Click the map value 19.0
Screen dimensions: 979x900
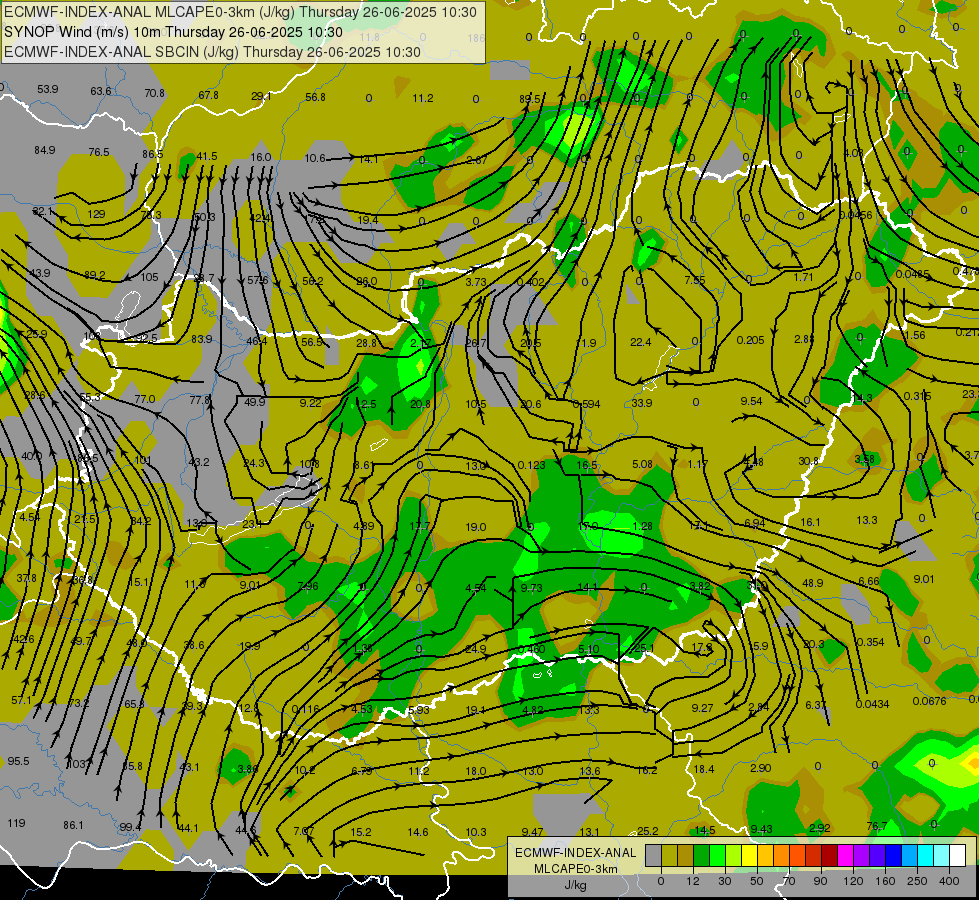coord(476,528)
